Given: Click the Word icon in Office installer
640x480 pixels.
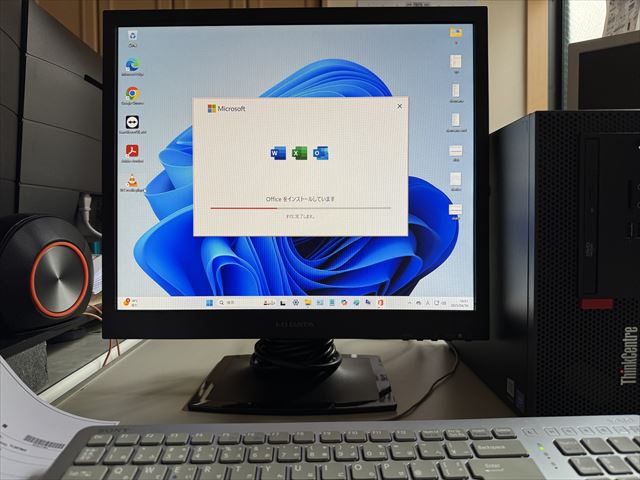Looking at the screenshot, I should pos(277,153).
